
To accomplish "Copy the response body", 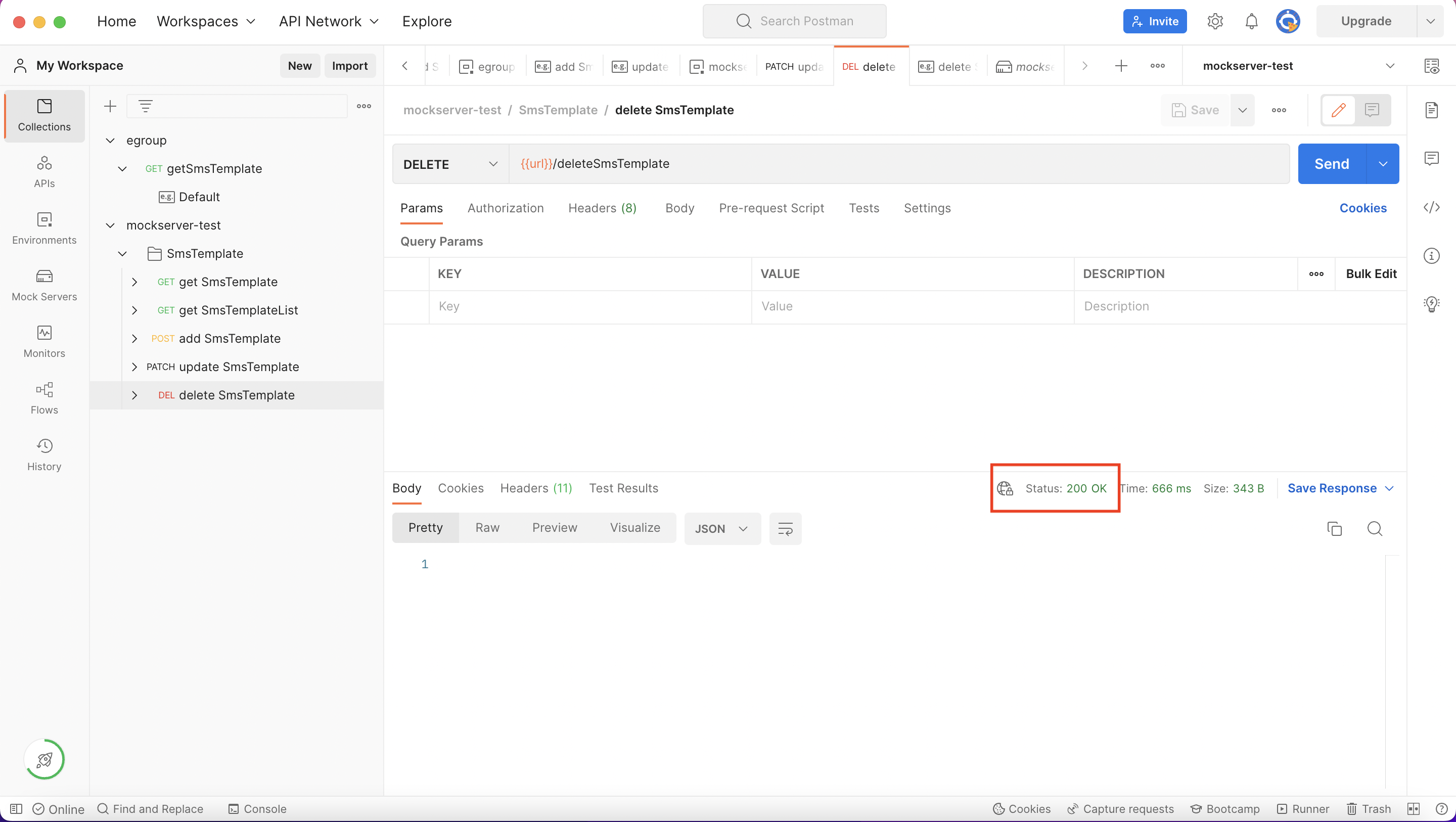I will click(x=1335, y=529).
